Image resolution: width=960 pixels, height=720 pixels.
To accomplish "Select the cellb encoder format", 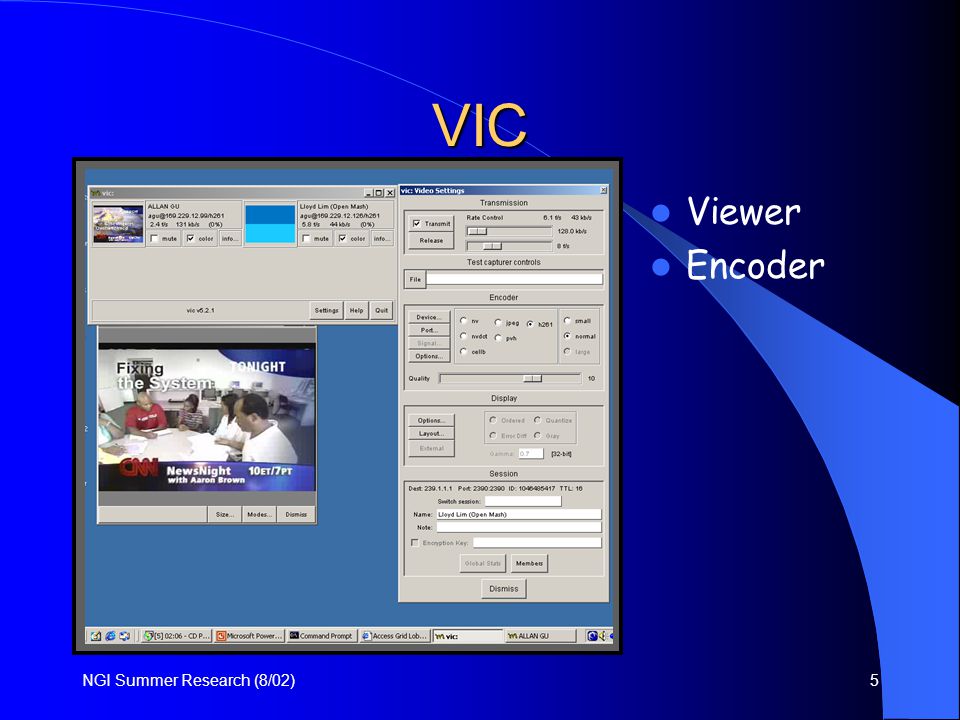I will (464, 351).
